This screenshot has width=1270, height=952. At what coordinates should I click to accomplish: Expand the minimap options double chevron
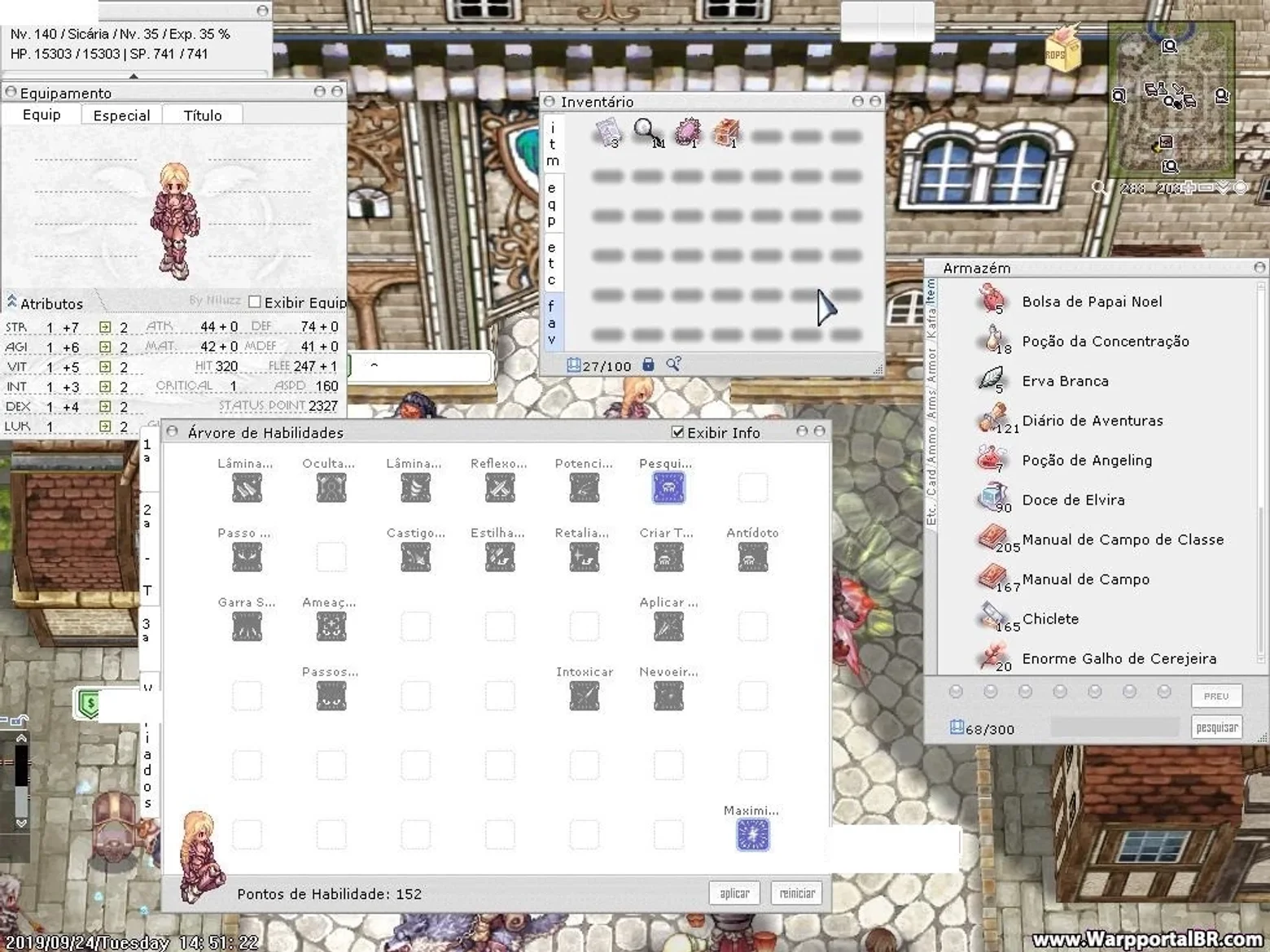pyautogui.click(x=1223, y=188)
